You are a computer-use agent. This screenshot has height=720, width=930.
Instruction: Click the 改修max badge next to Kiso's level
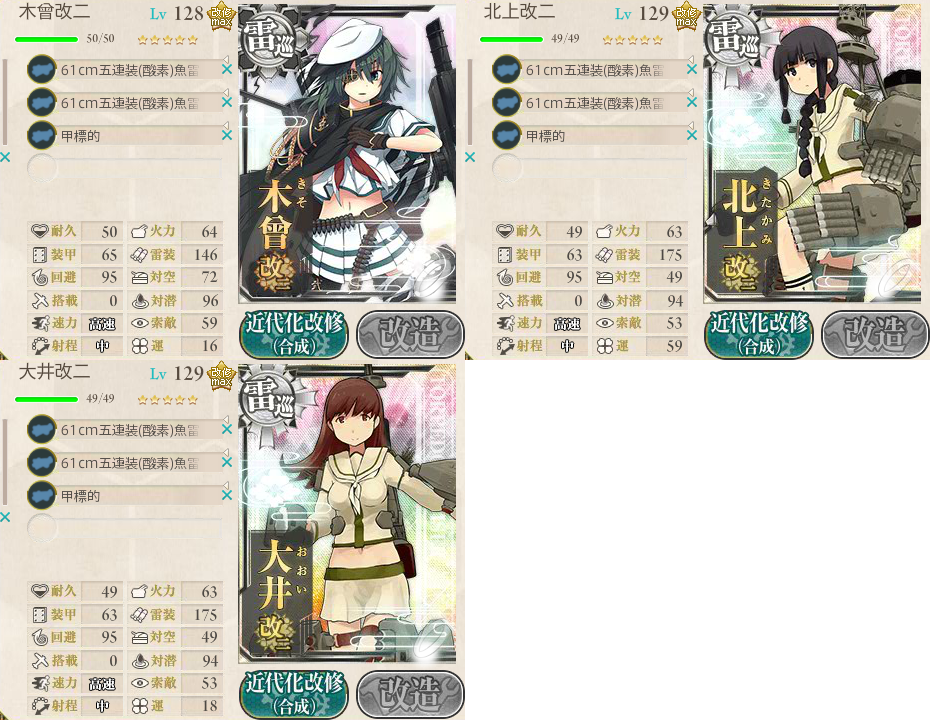coord(222,16)
